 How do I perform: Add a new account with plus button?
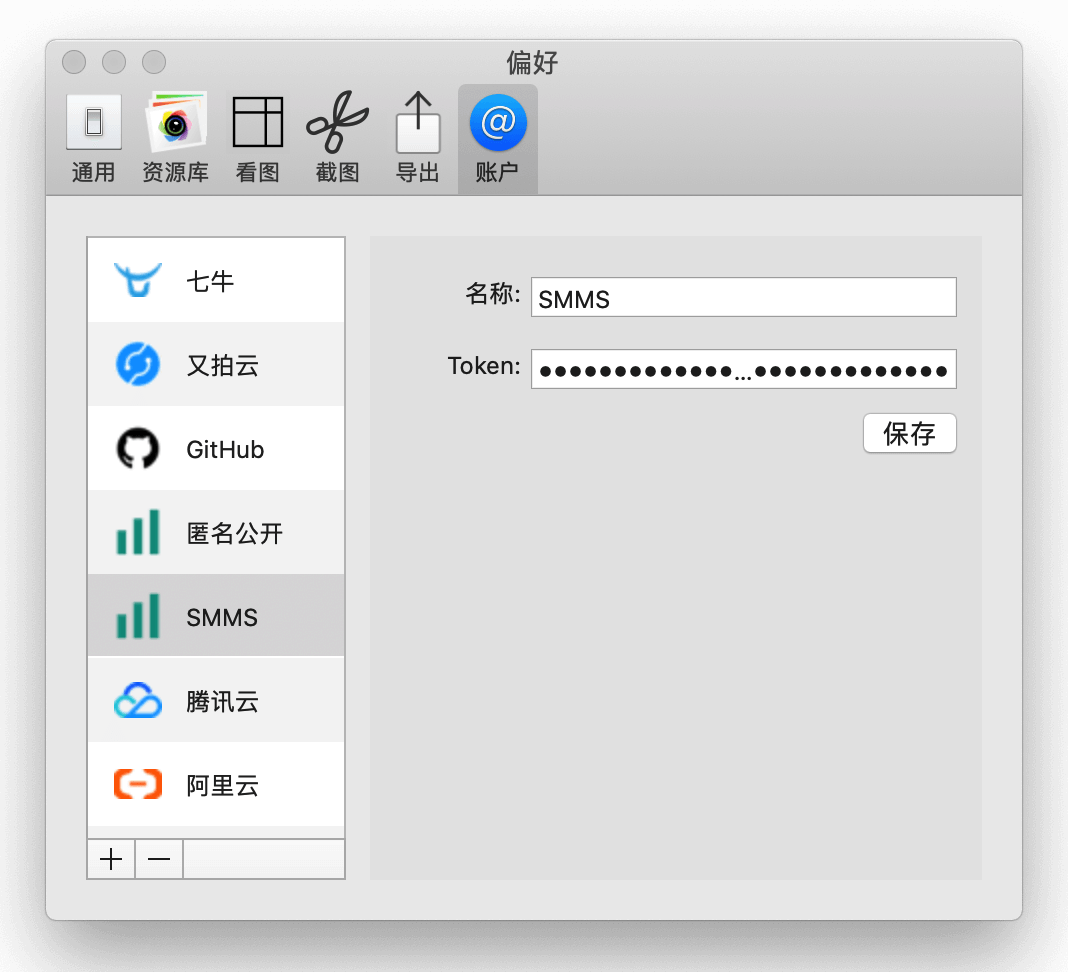(x=111, y=859)
